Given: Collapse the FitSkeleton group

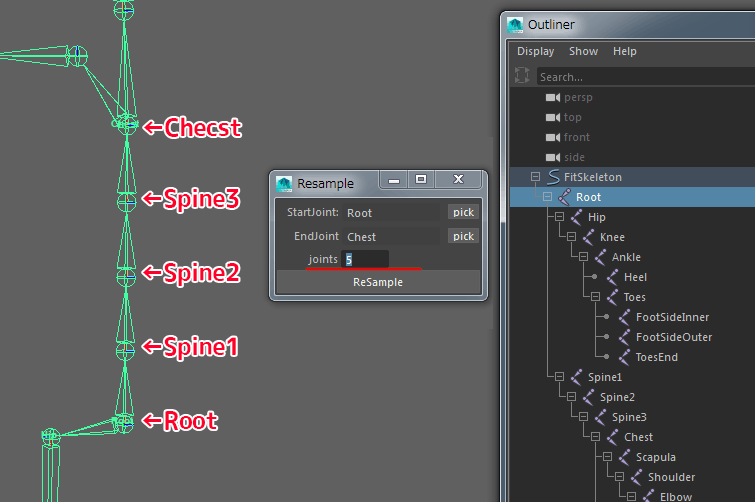Looking at the screenshot, I should 535,177.
